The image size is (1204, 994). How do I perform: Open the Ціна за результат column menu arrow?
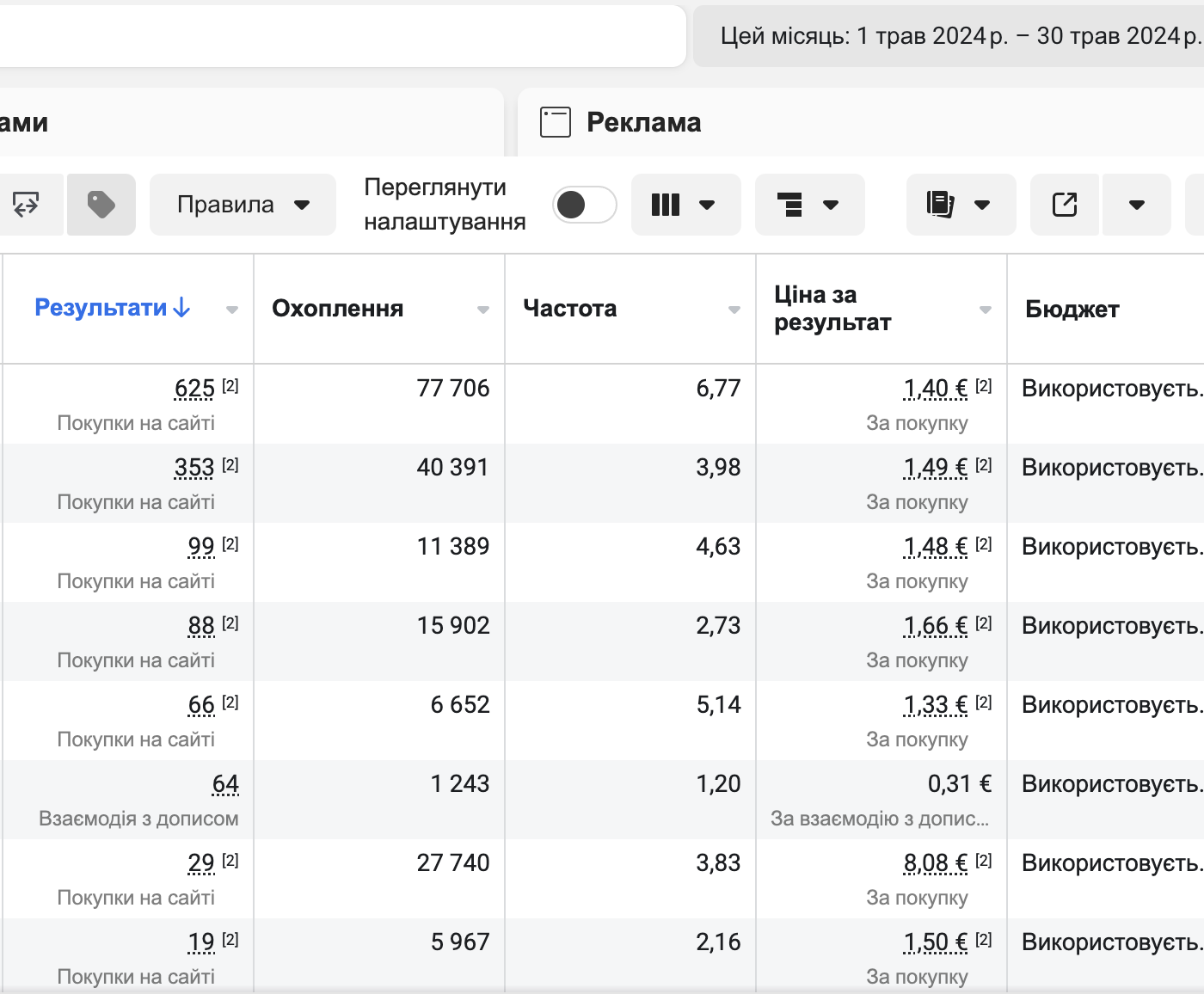986,310
